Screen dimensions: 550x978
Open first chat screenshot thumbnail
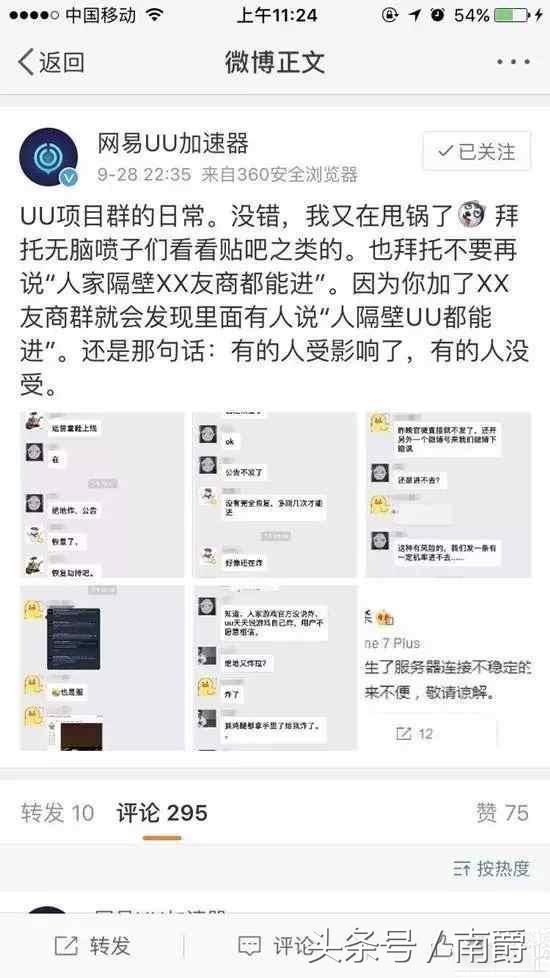coord(102,495)
